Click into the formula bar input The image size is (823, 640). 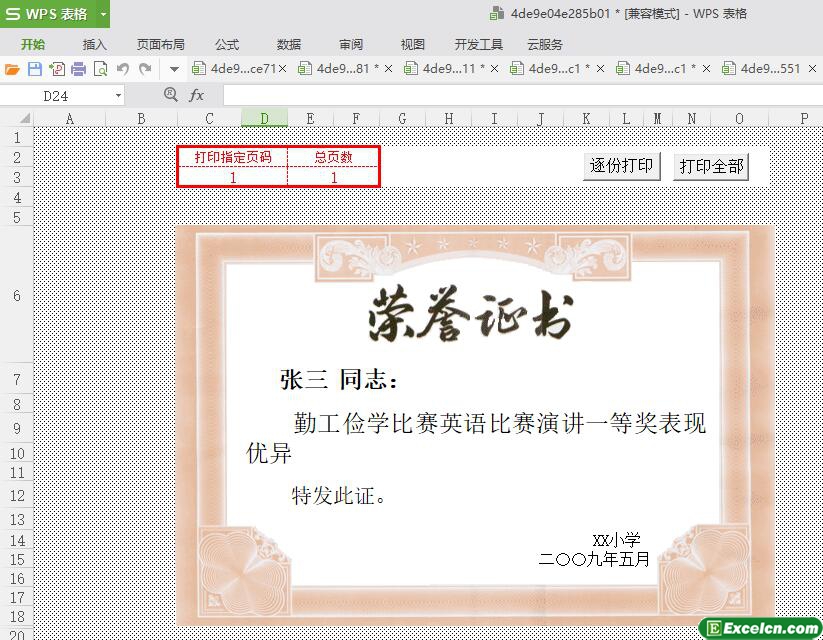[523, 96]
